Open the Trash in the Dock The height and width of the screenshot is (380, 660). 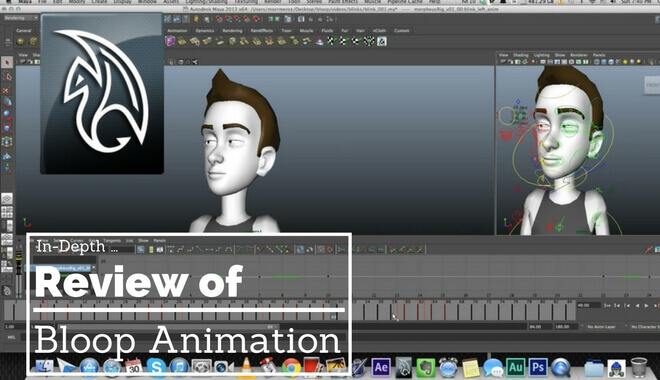[x=639, y=367]
